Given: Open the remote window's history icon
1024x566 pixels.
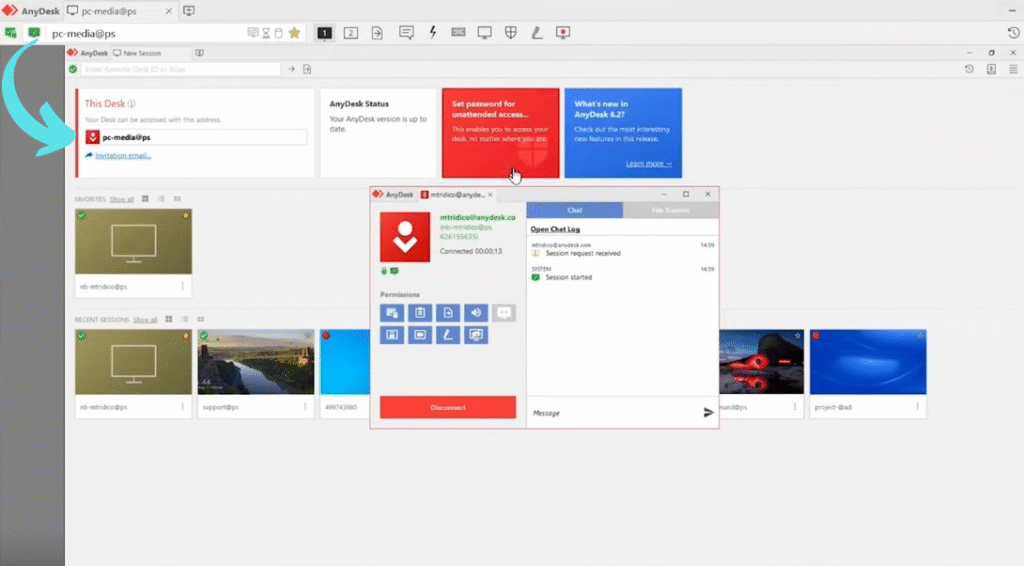Looking at the screenshot, I should pyautogui.click(x=969, y=69).
